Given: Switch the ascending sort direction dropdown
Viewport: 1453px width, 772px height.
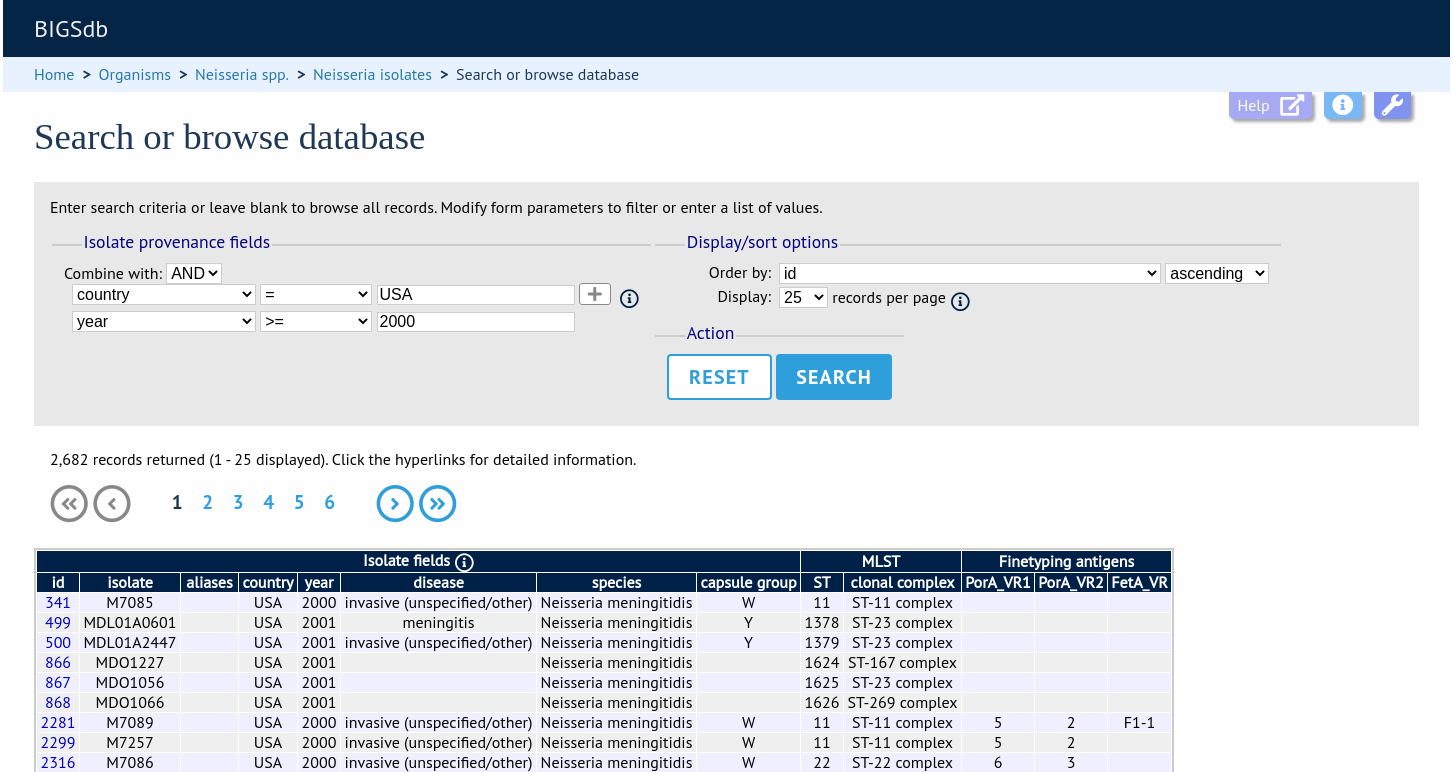Looking at the screenshot, I should tap(1217, 273).
